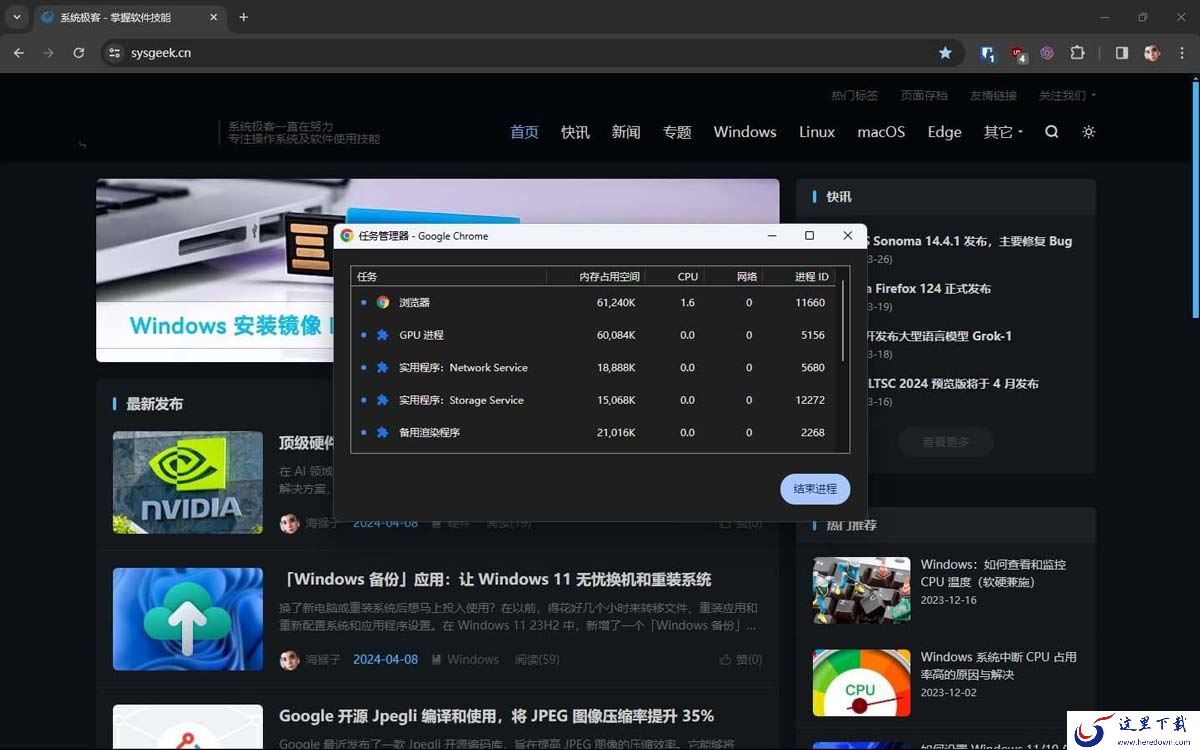Viewport: 1200px width, 750px height.
Task: View site information icon in address bar
Action: click(114, 53)
